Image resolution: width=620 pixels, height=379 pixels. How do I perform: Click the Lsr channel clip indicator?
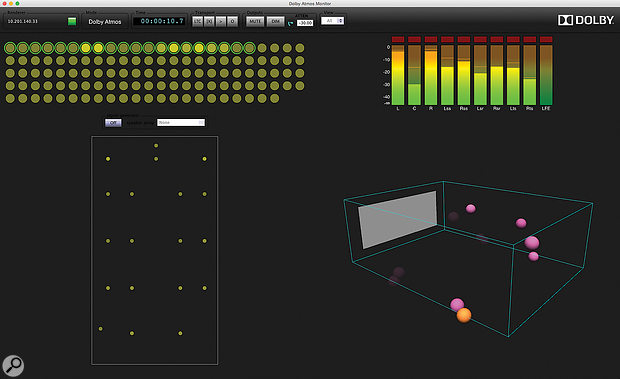point(480,39)
